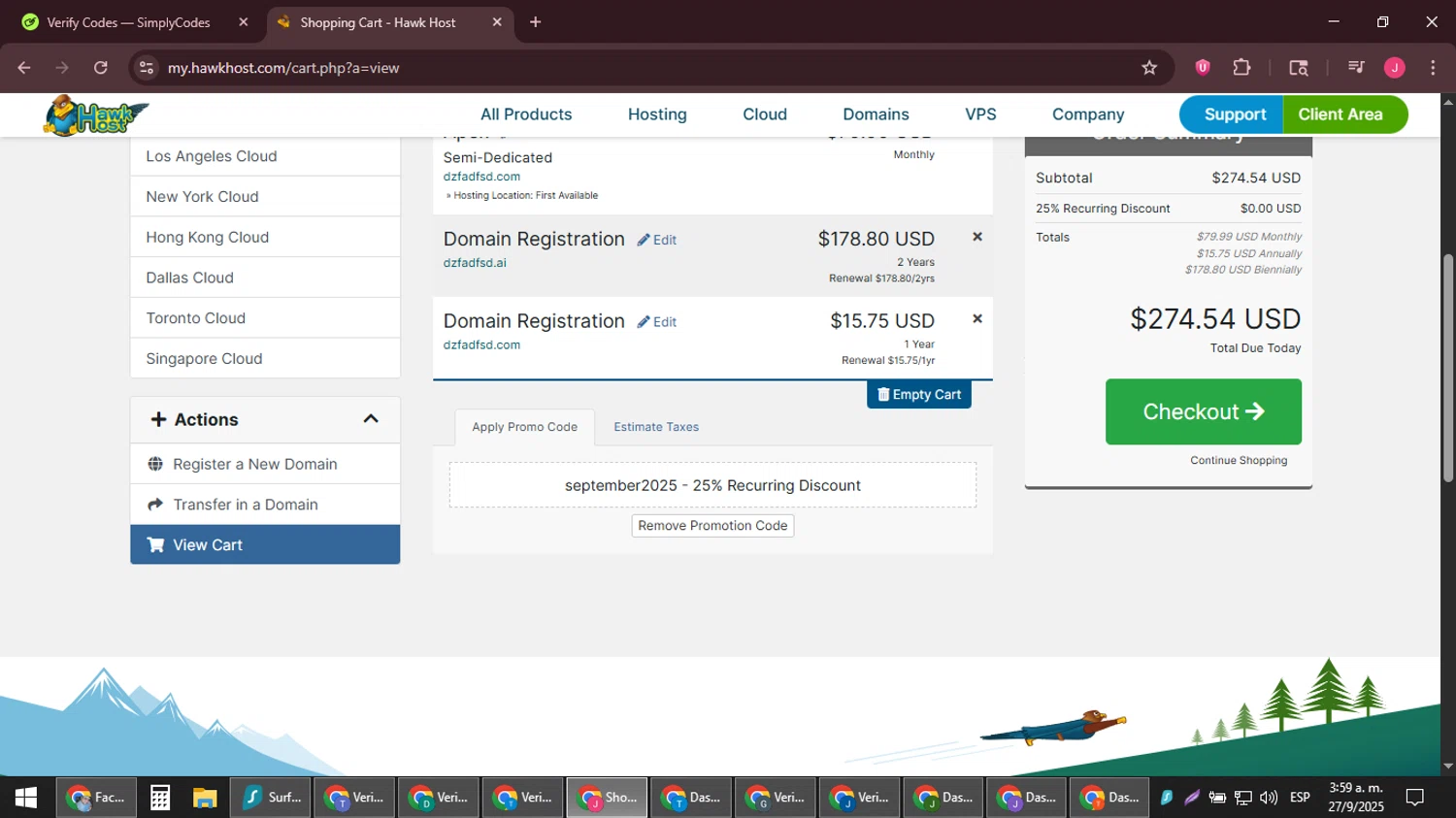Open a new browser tab
Image resolution: width=1456 pixels, height=818 pixels.
click(535, 22)
